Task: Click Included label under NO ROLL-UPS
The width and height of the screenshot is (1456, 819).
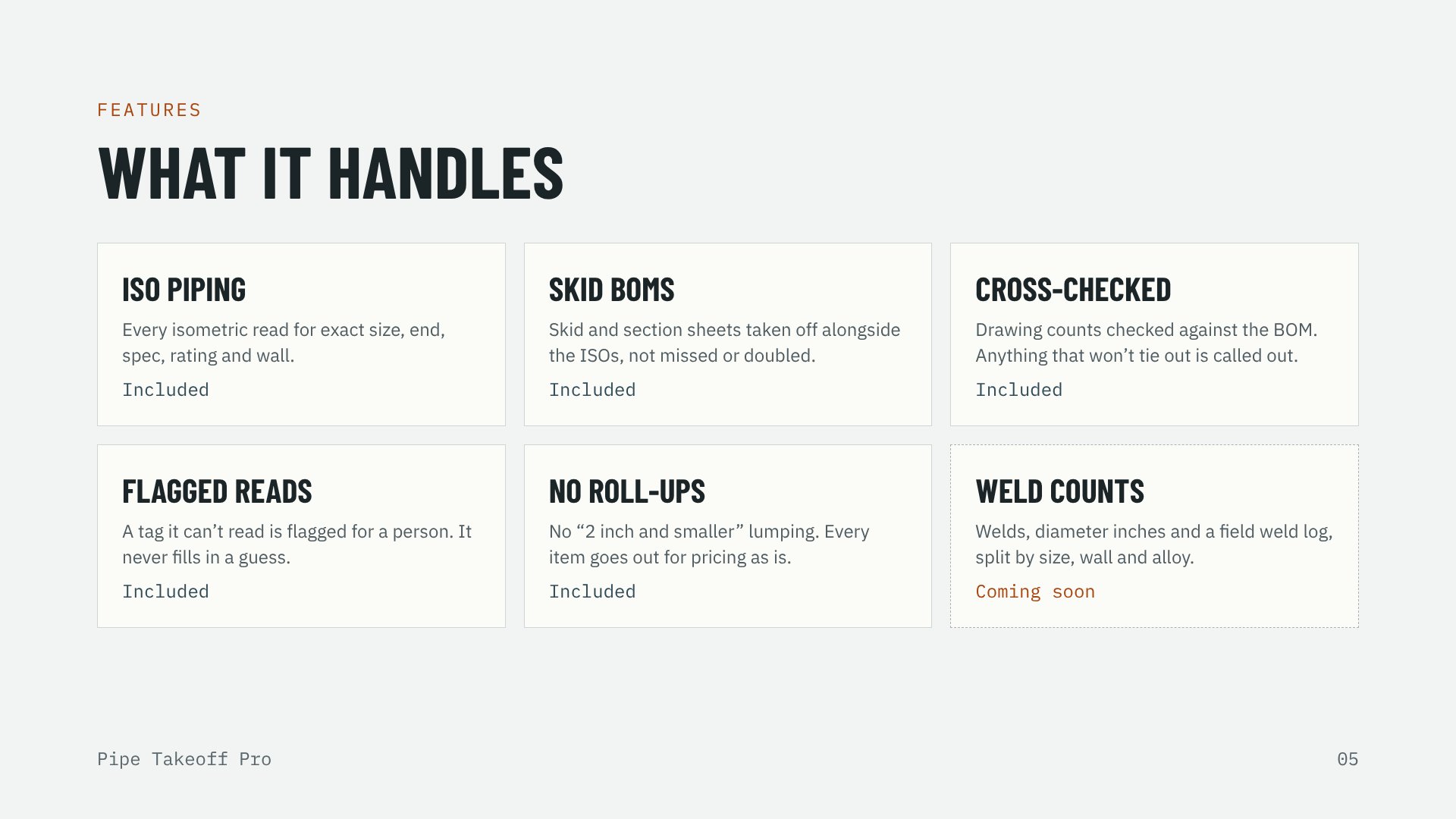Action: (592, 591)
